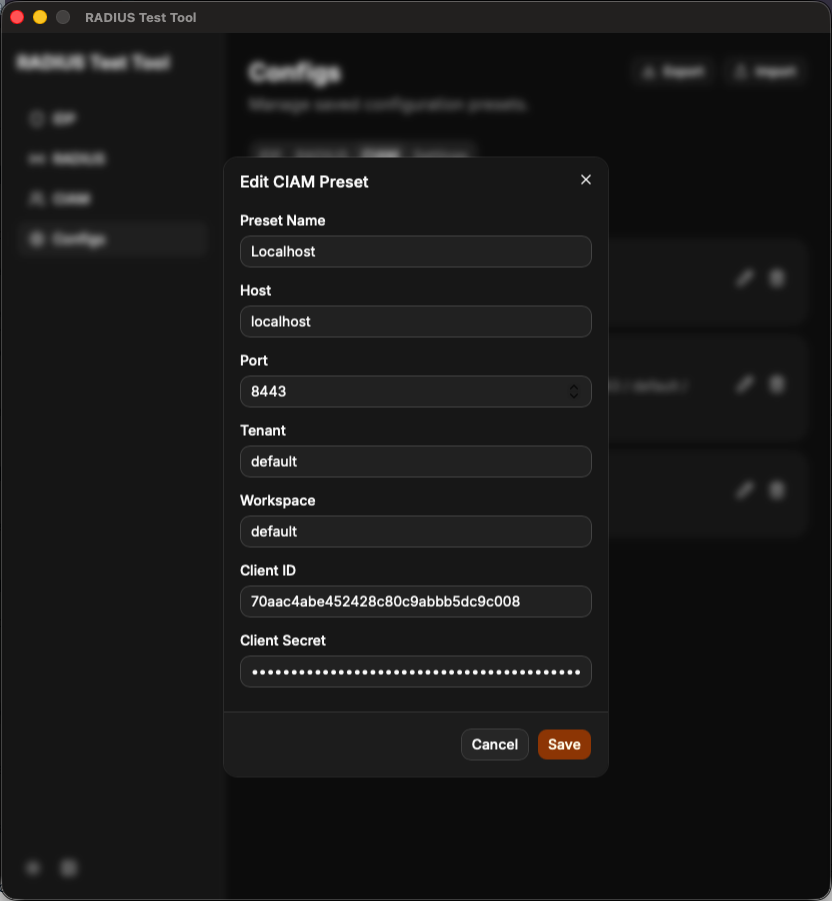Click the Client Secret label
Image resolution: width=832 pixels, height=901 pixels.
283,641
